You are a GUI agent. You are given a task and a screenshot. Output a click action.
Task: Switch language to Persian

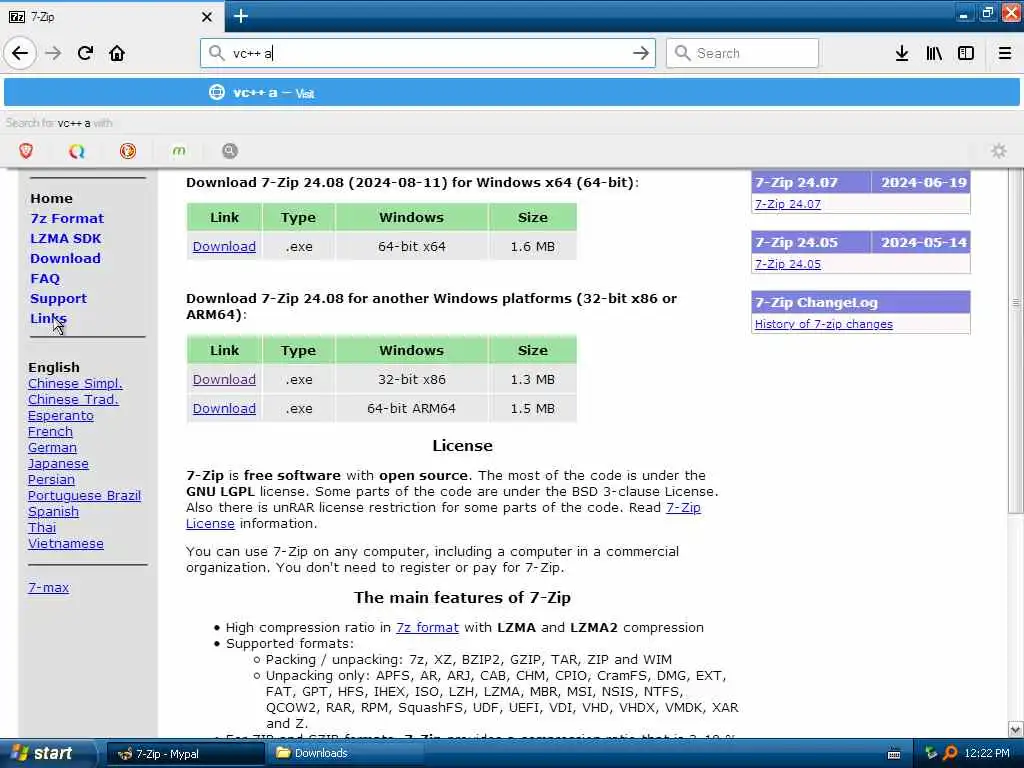pyautogui.click(x=51, y=479)
